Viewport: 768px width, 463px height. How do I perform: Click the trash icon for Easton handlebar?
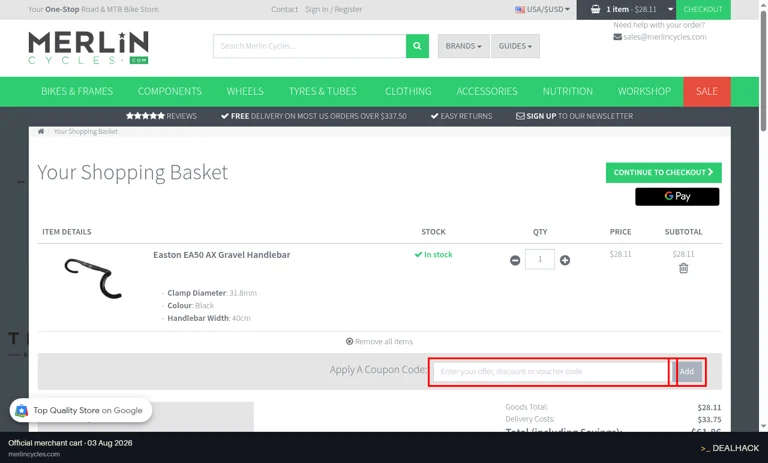(683, 268)
